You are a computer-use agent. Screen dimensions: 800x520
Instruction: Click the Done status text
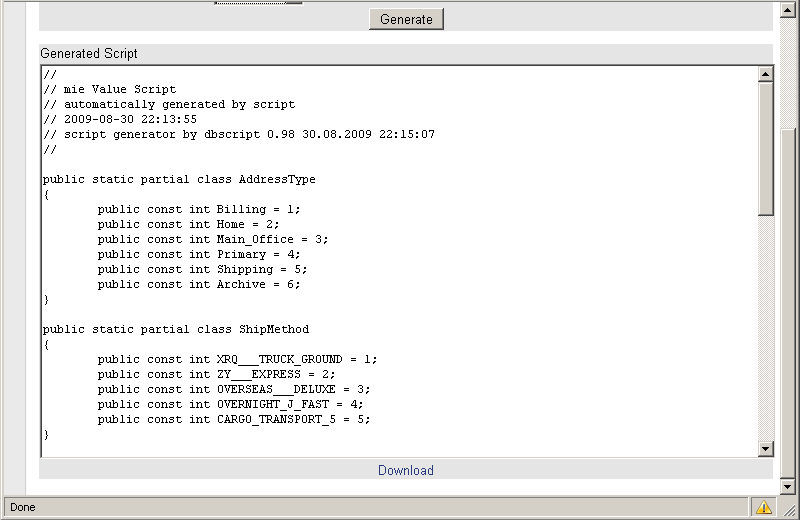(22, 507)
